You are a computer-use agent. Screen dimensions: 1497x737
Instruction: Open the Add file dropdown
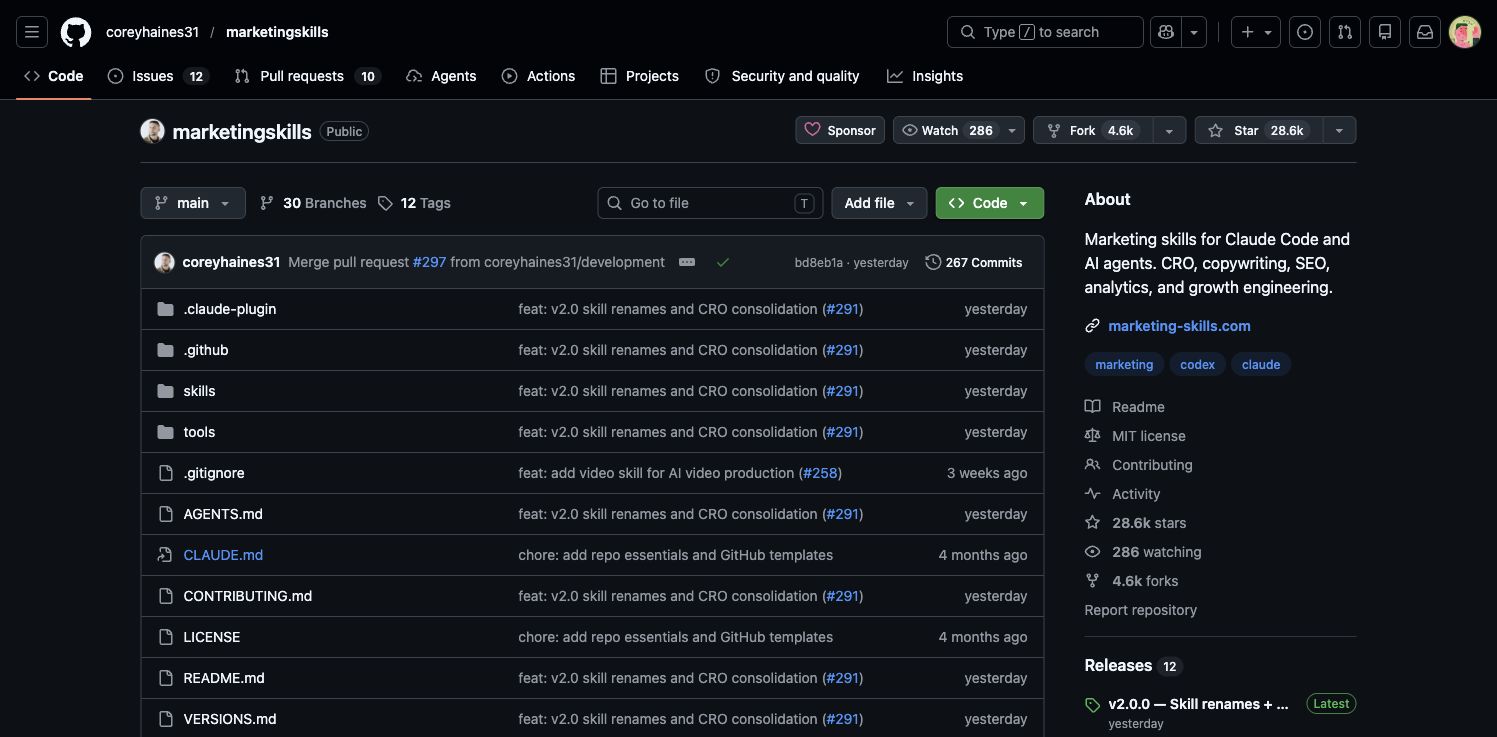click(x=879, y=203)
